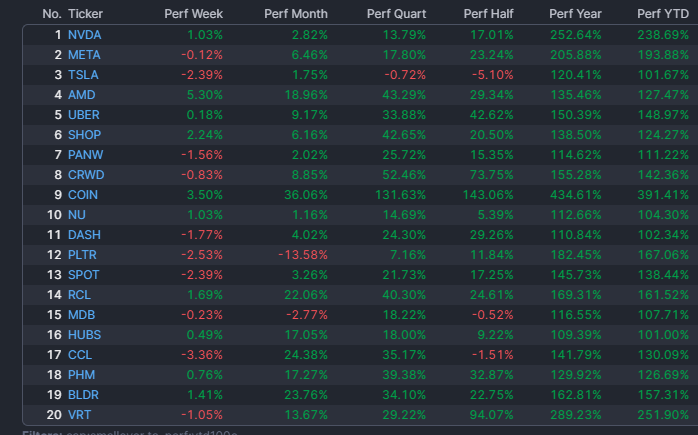Select CCL's Perf Half value -1.51%
698x435 pixels.
click(x=492, y=355)
